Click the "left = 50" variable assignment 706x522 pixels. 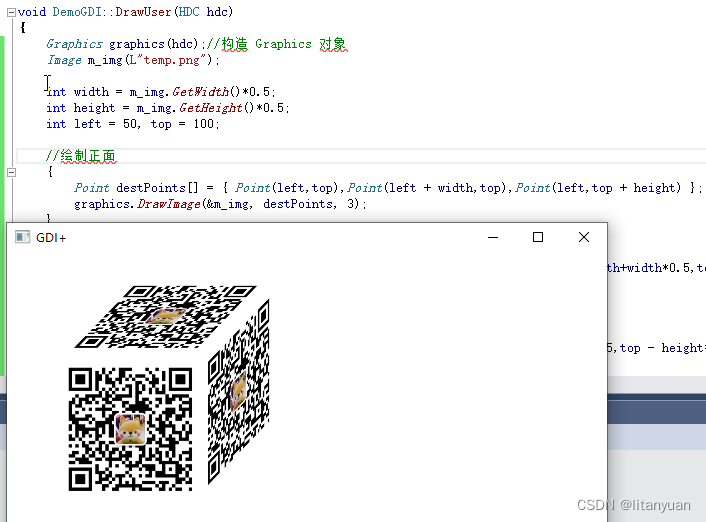(x=105, y=124)
